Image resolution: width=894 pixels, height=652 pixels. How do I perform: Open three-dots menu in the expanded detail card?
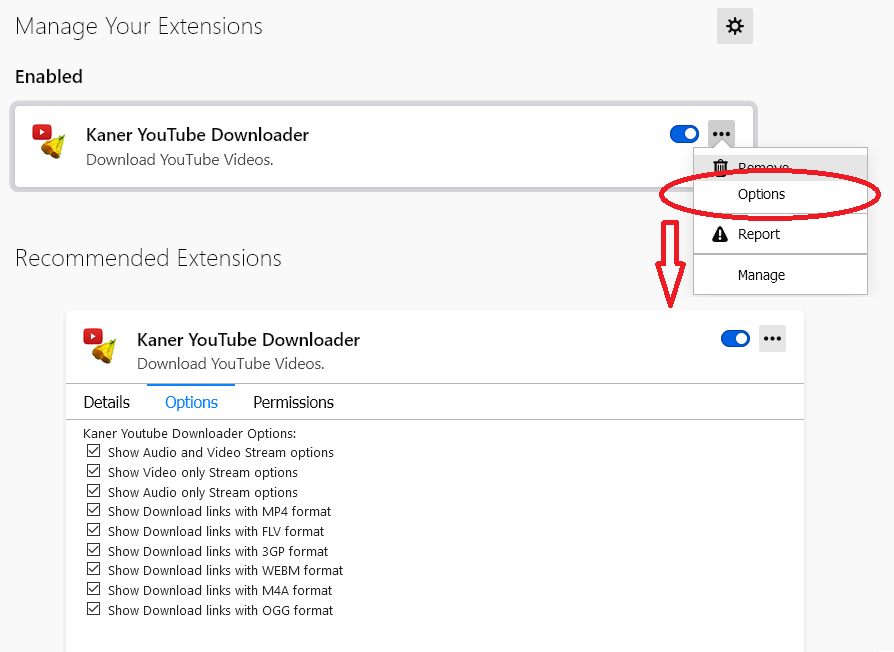[772, 339]
